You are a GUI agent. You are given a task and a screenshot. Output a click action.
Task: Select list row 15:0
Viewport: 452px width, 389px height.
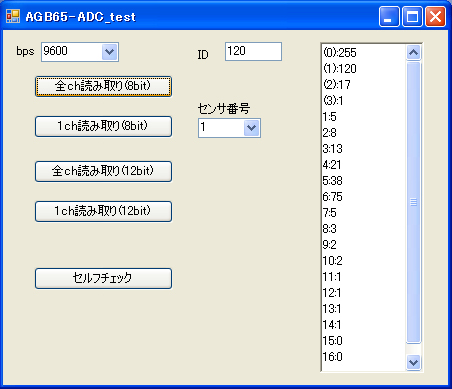tap(364, 341)
